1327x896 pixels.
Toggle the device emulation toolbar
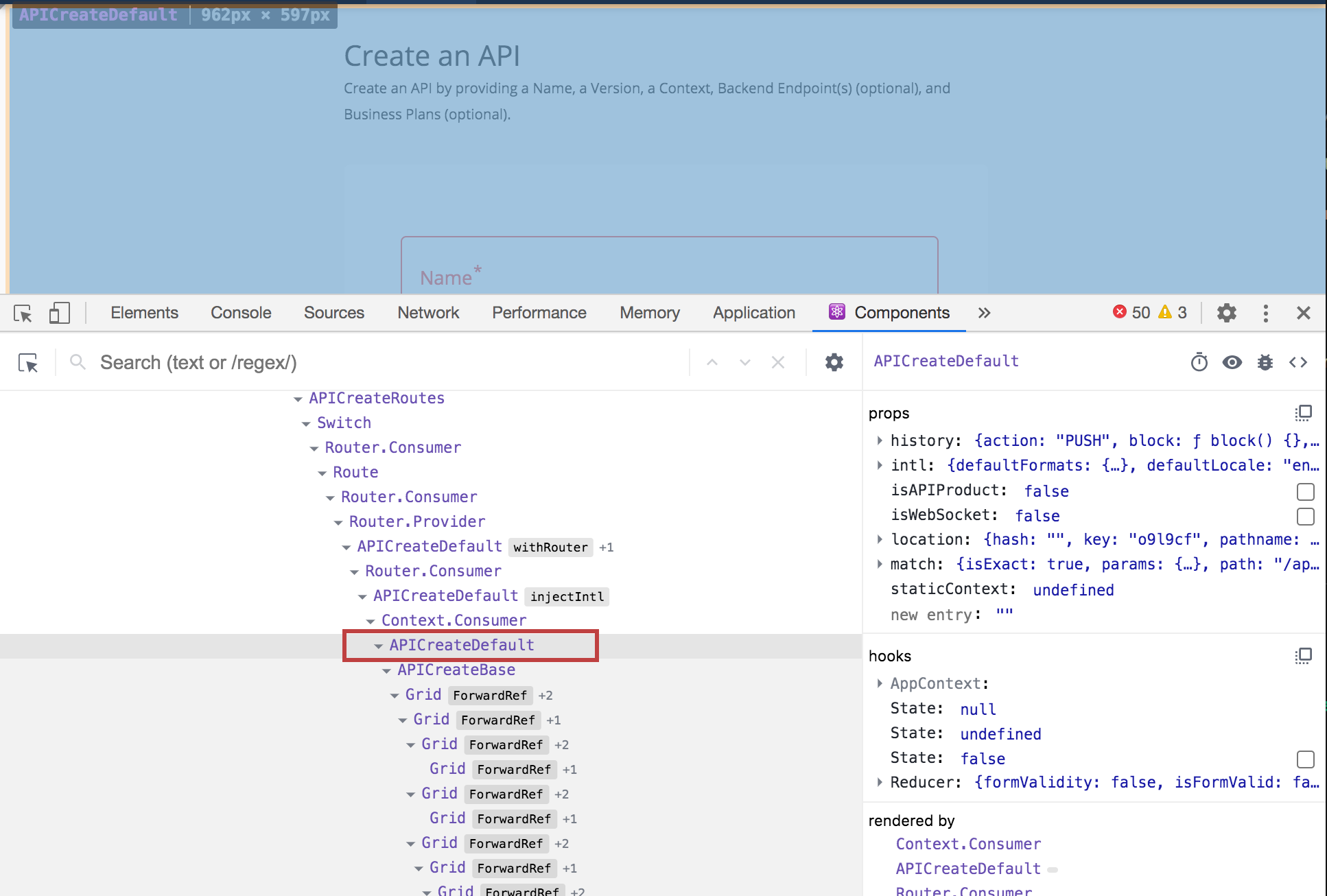click(59, 313)
